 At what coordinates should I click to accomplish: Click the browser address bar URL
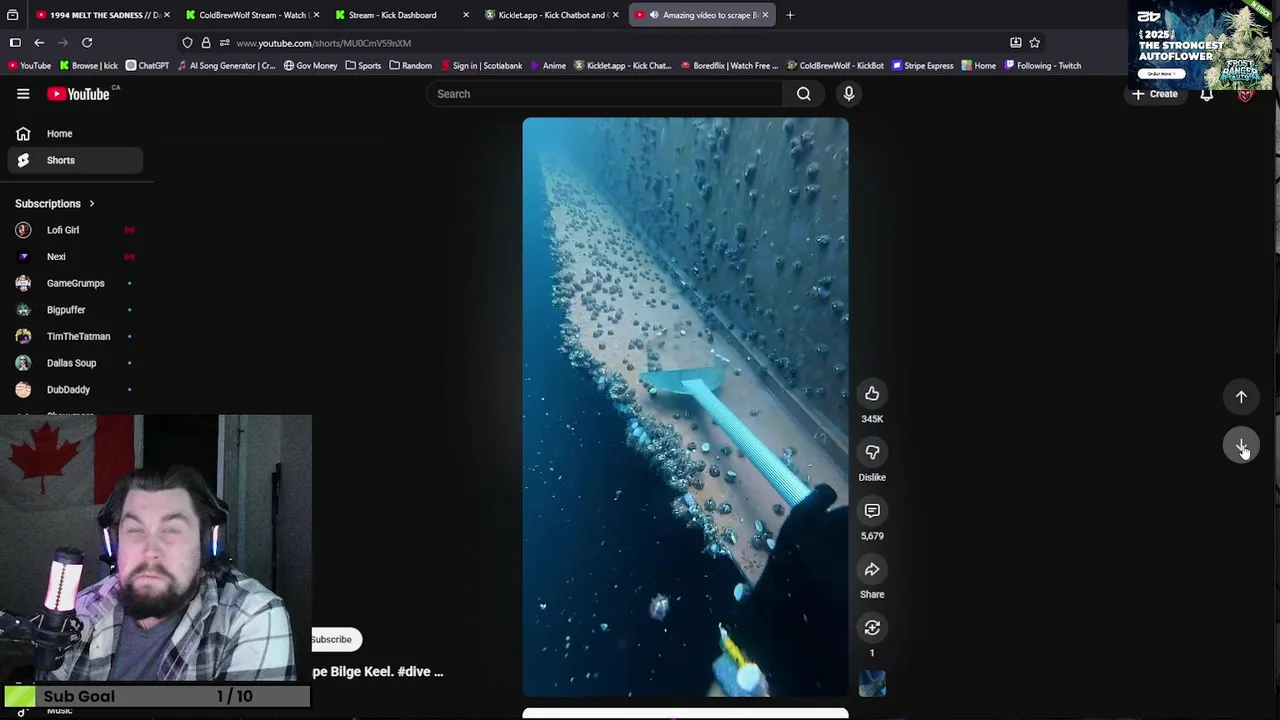coord(323,43)
